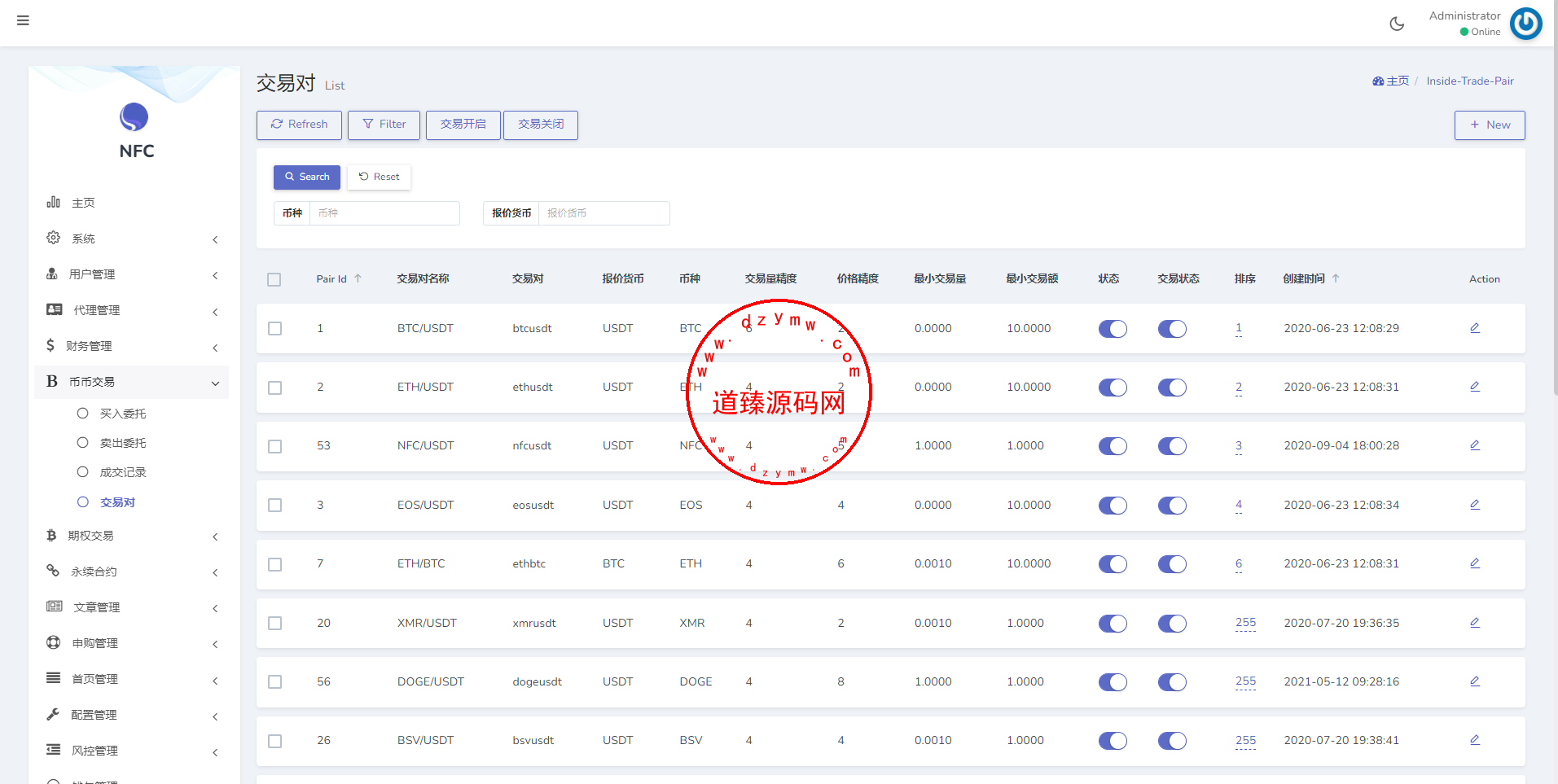Select 交易对 submenu item
The height and width of the screenshot is (784, 1558).
coord(117,502)
